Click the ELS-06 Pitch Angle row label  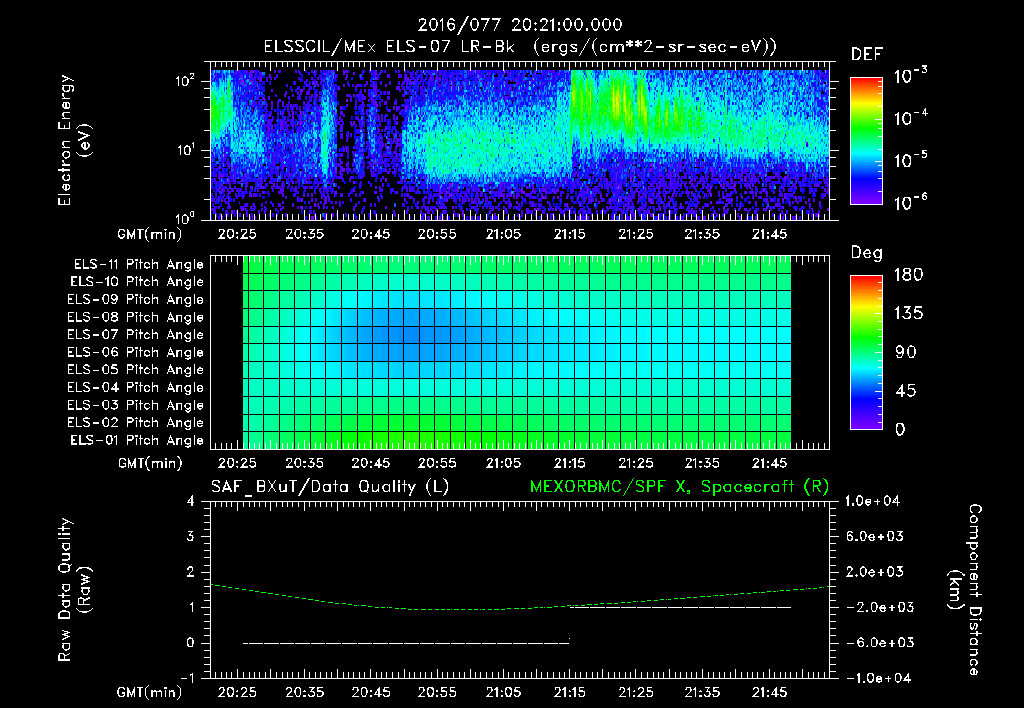tap(136, 353)
